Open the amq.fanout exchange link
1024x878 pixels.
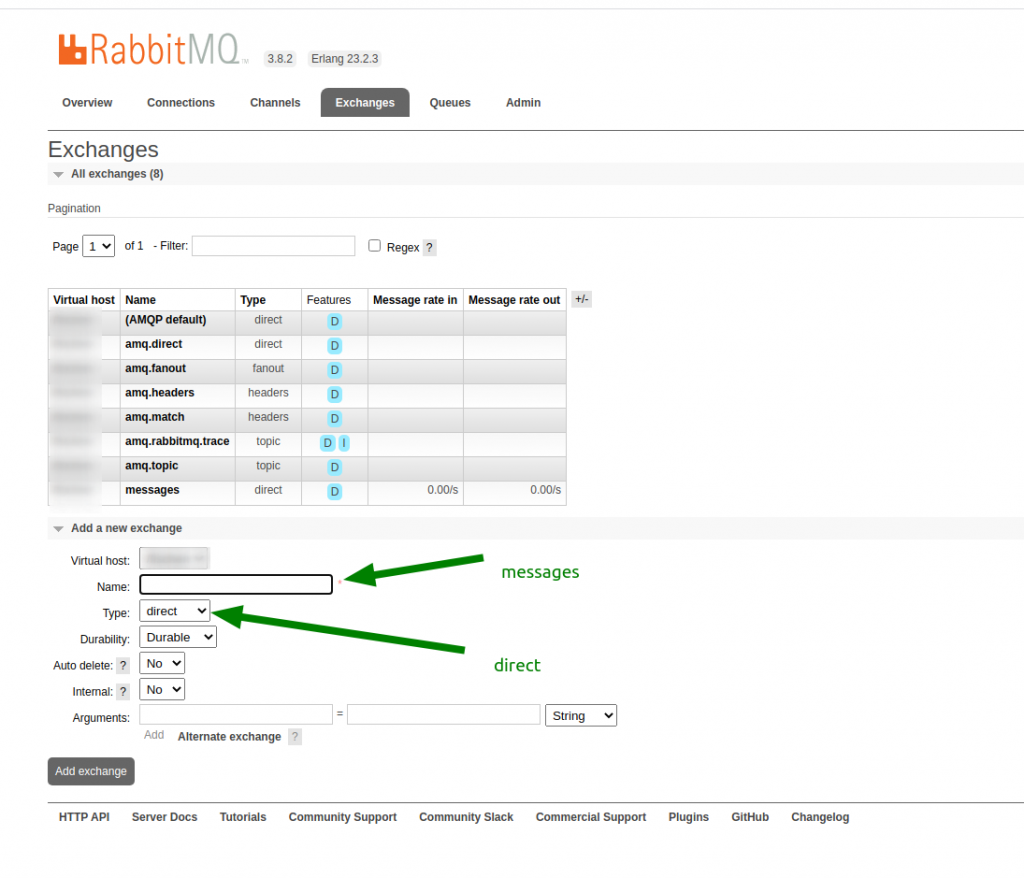point(155,368)
